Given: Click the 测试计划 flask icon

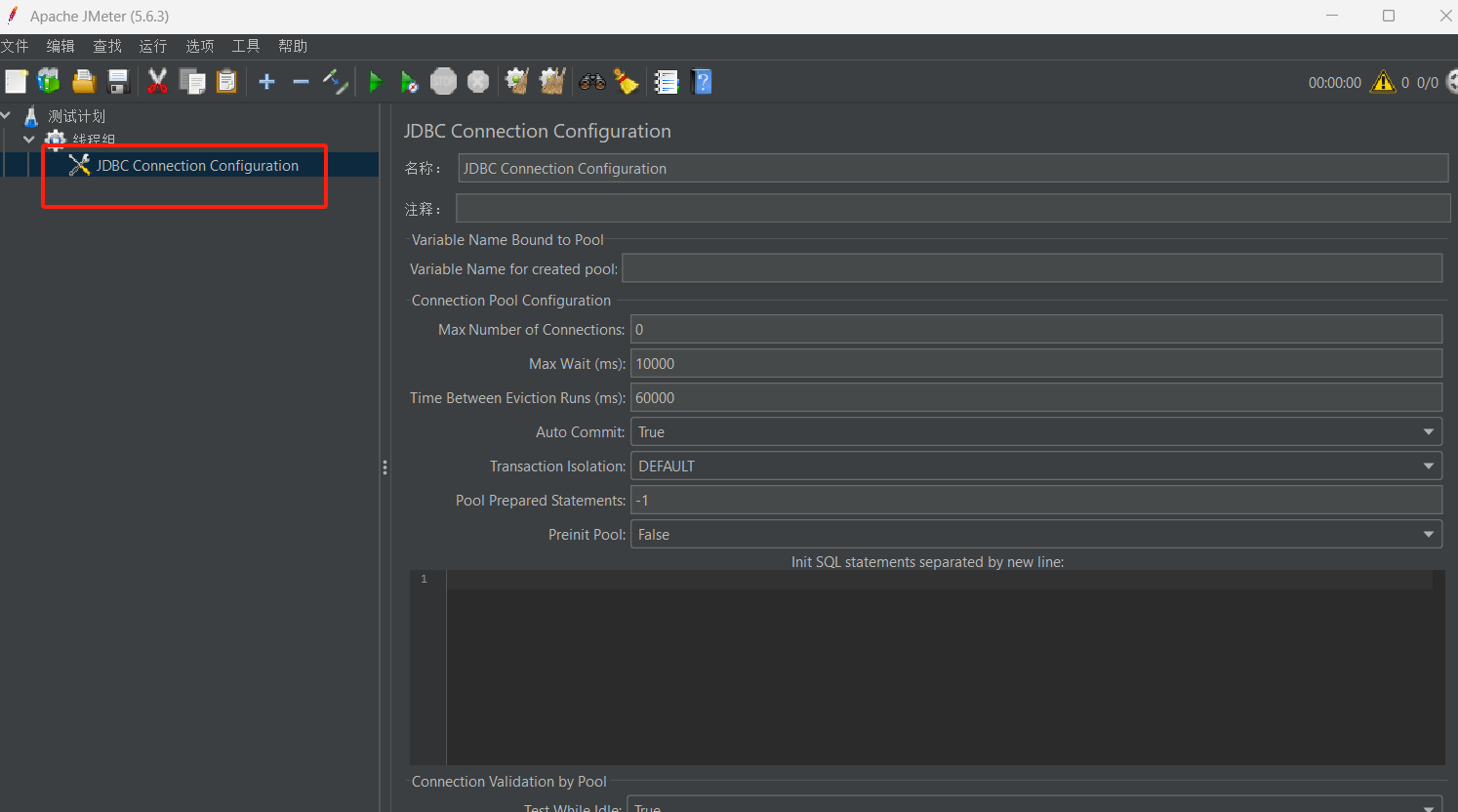Looking at the screenshot, I should [31, 116].
